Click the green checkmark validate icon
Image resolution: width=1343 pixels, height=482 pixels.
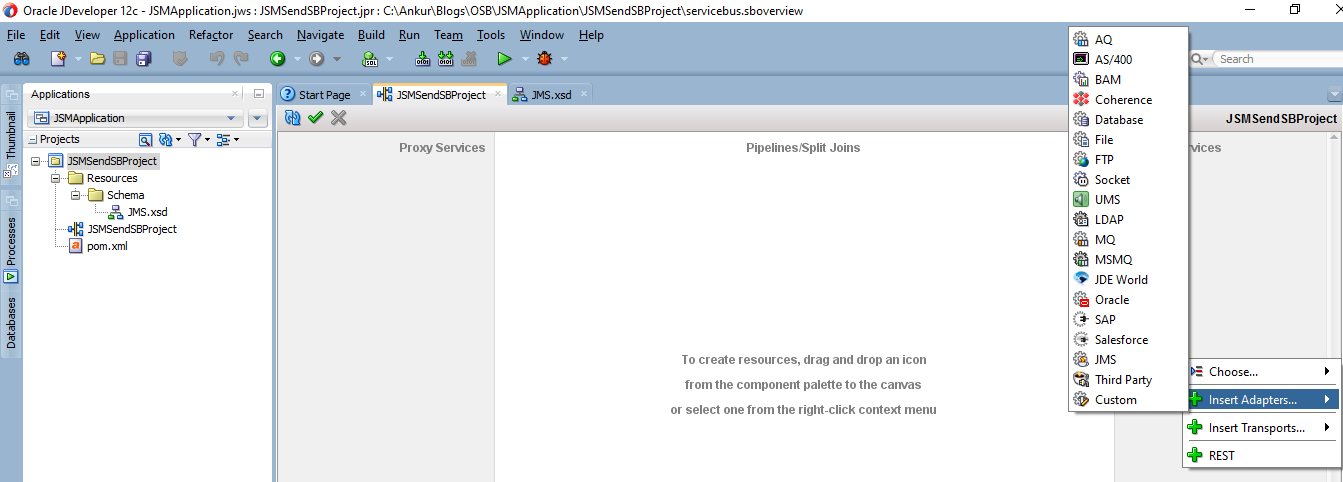tap(316, 118)
